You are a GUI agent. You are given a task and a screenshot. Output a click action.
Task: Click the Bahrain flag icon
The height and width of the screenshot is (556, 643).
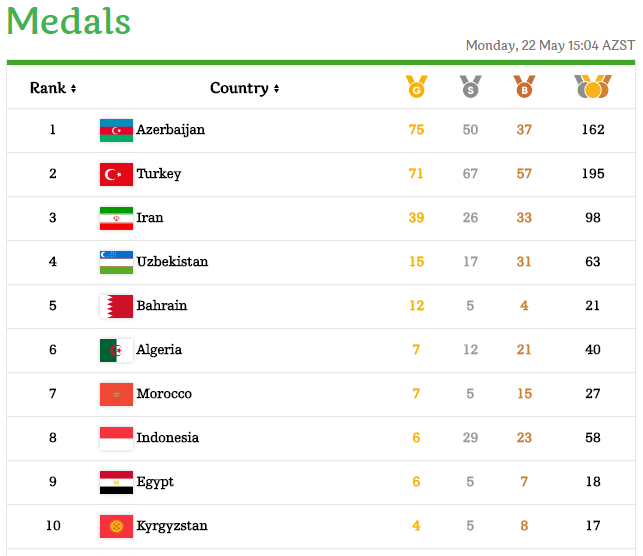116,306
